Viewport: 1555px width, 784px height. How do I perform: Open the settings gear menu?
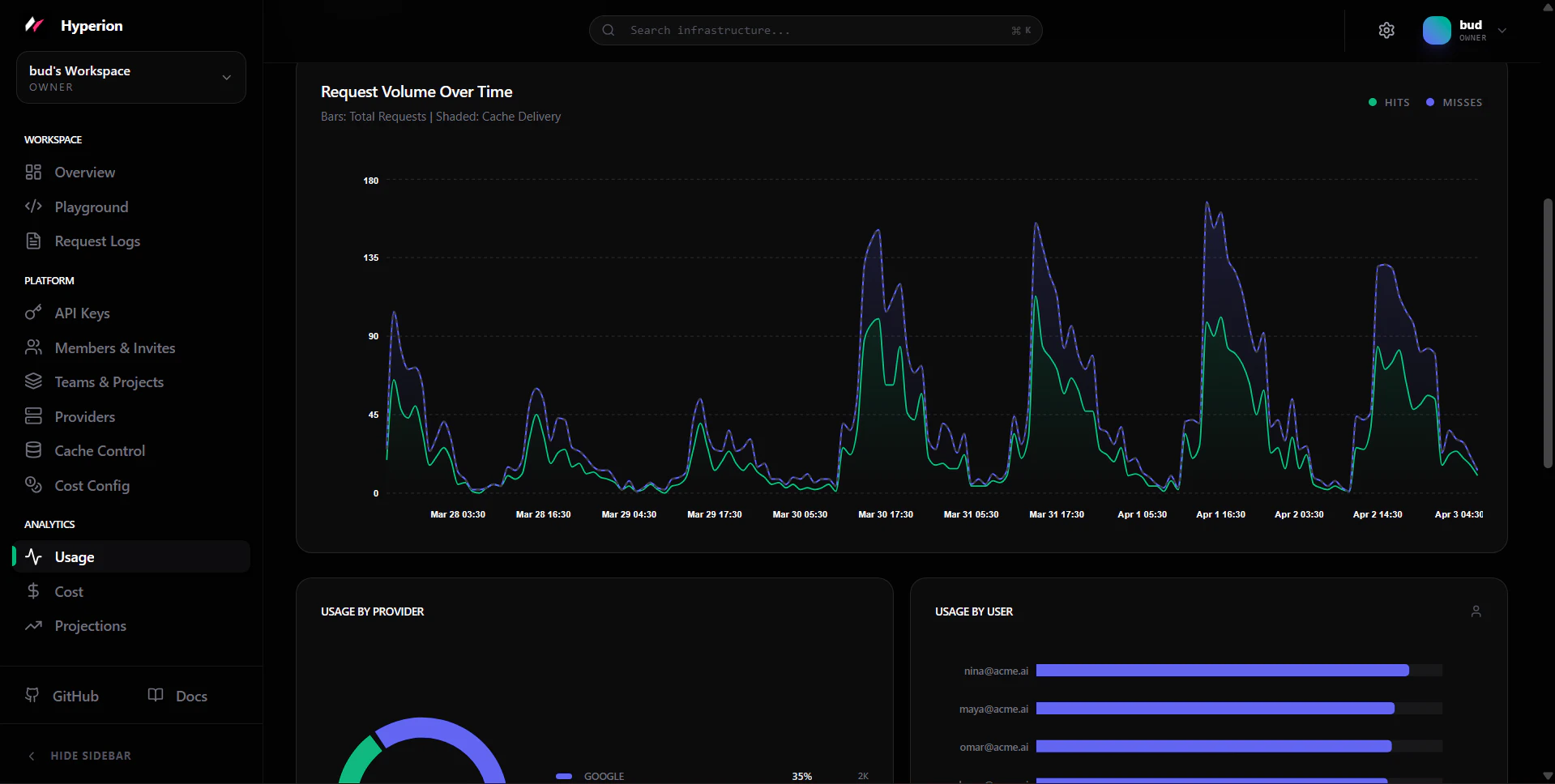1386,30
